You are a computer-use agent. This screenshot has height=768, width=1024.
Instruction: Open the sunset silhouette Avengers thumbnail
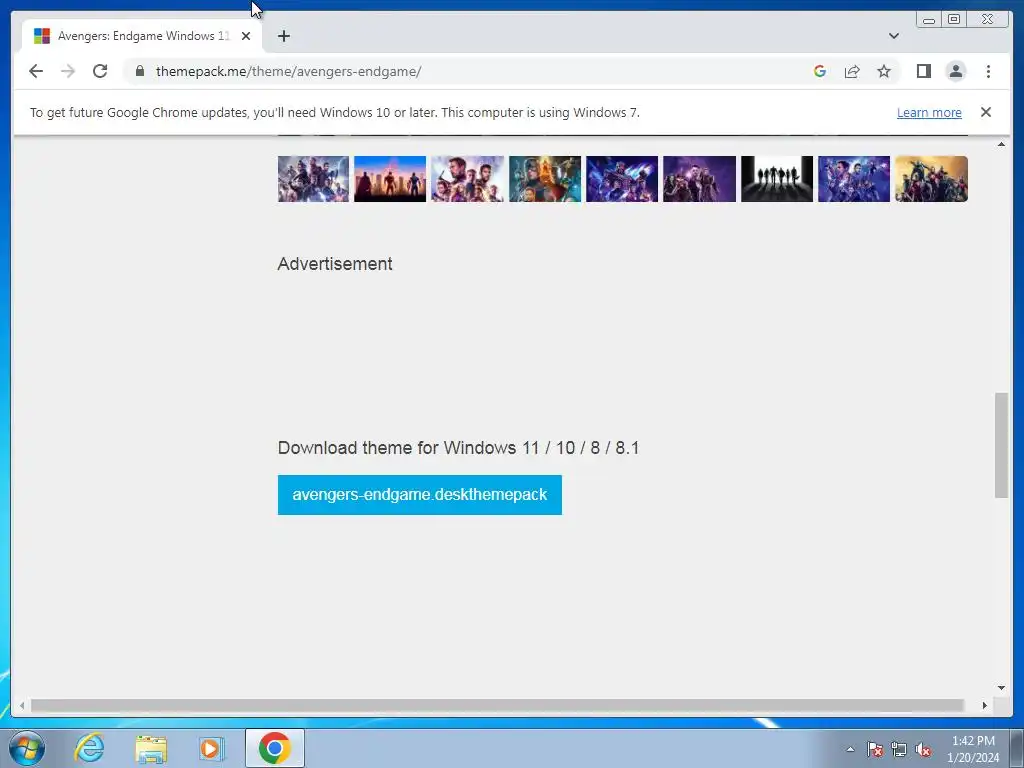(x=390, y=179)
